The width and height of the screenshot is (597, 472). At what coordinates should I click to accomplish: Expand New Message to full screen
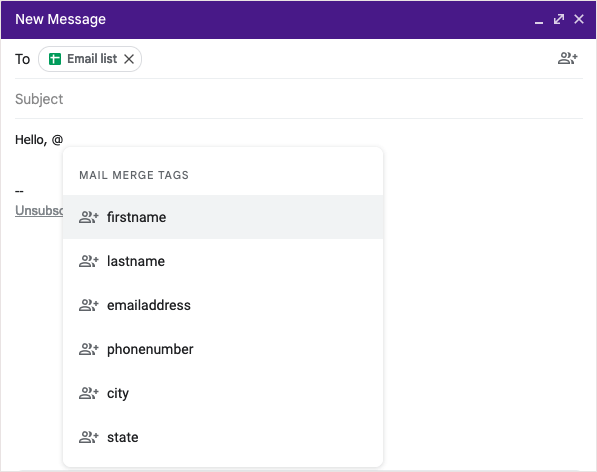[x=559, y=19]
